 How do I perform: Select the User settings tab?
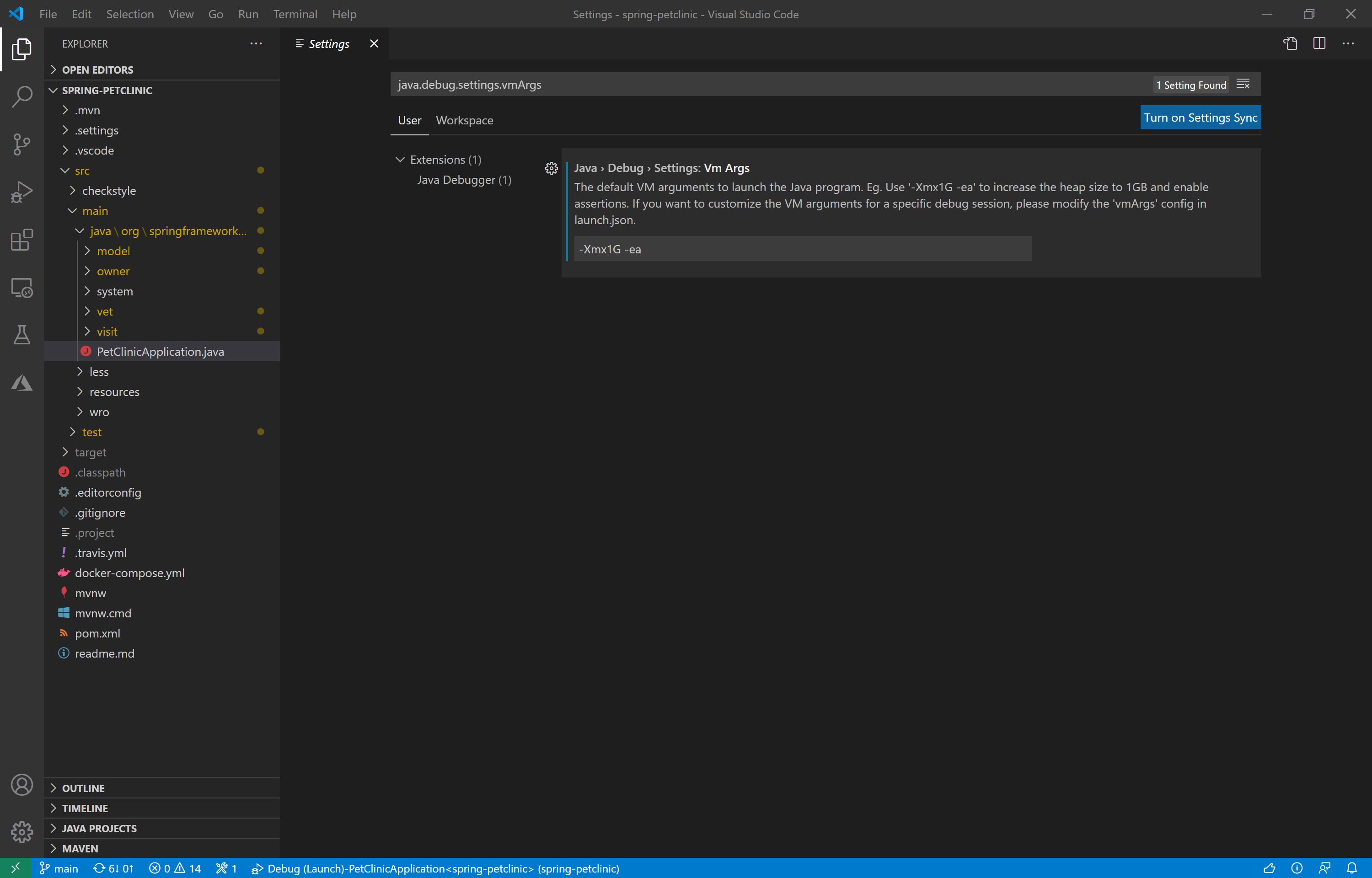pos(409,120)
